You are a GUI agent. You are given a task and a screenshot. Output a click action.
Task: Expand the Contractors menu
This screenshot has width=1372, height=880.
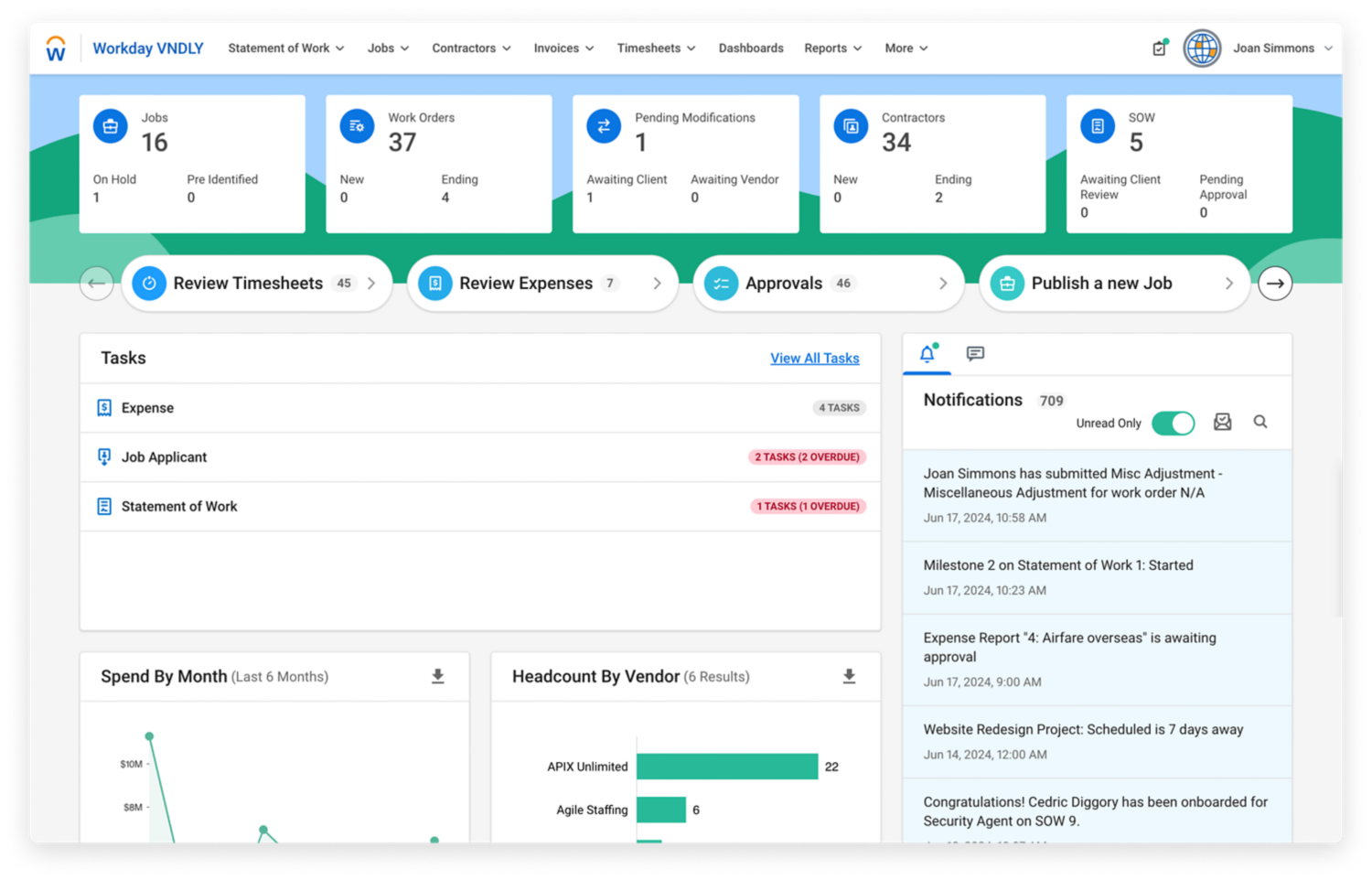471,48
